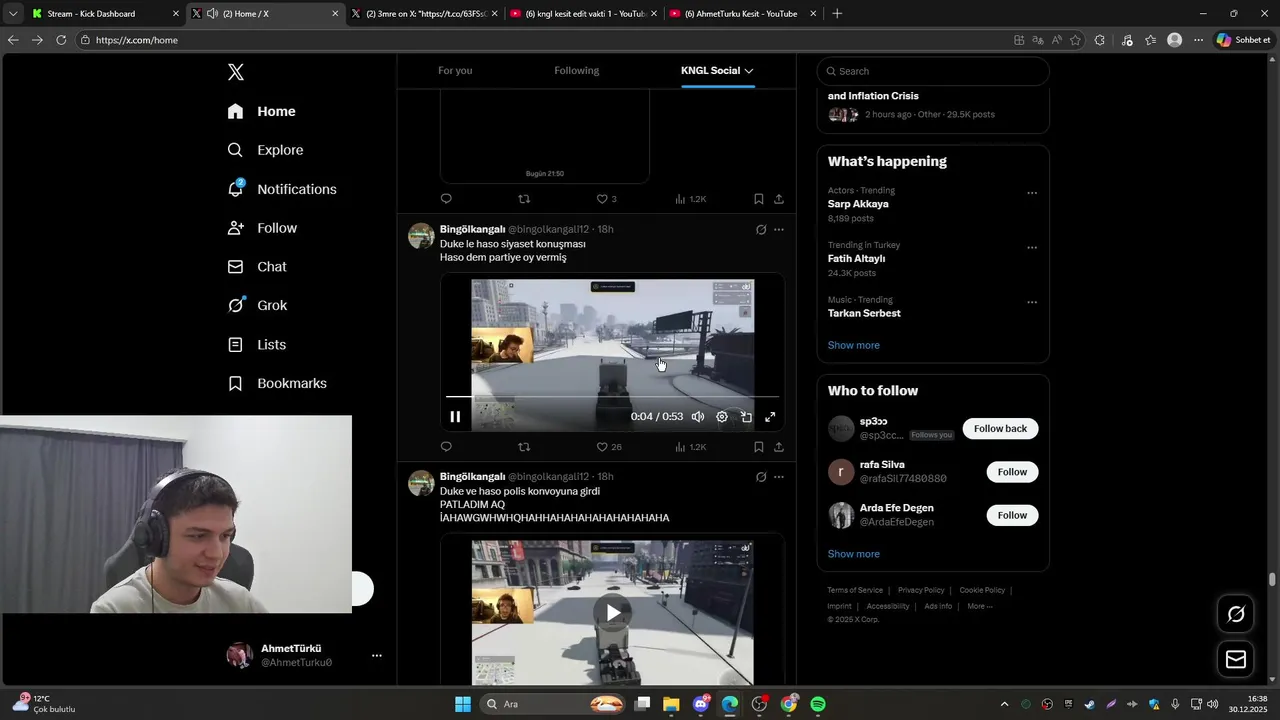Switch to Stream - Kick Dashboard tab
This screenshot has height=720, width=1280.
tap(106, 14)
